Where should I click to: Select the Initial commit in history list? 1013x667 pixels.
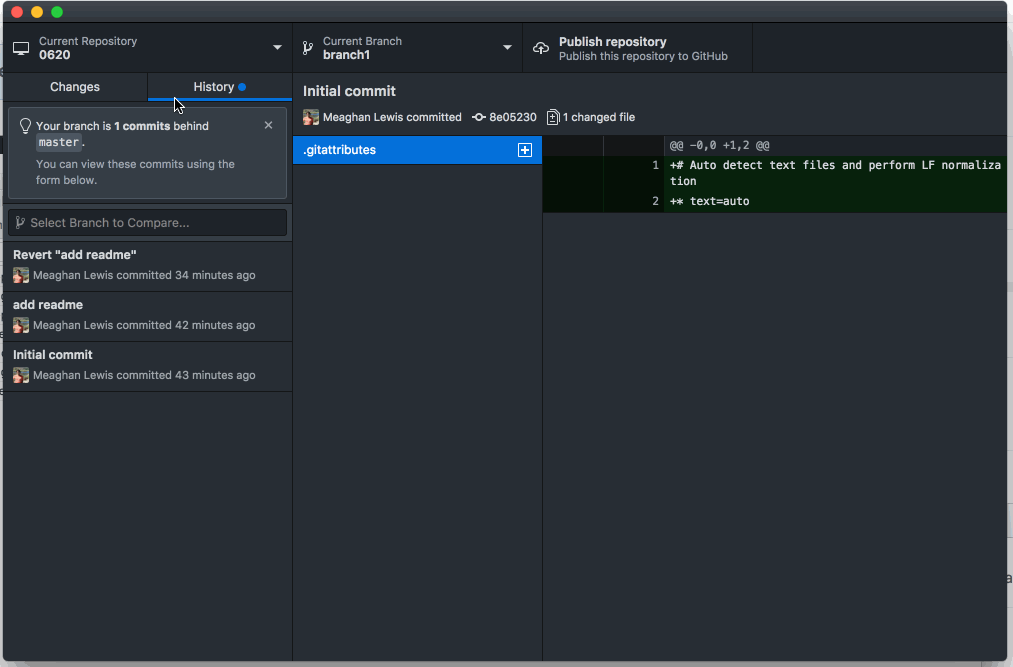click(147, 366)
